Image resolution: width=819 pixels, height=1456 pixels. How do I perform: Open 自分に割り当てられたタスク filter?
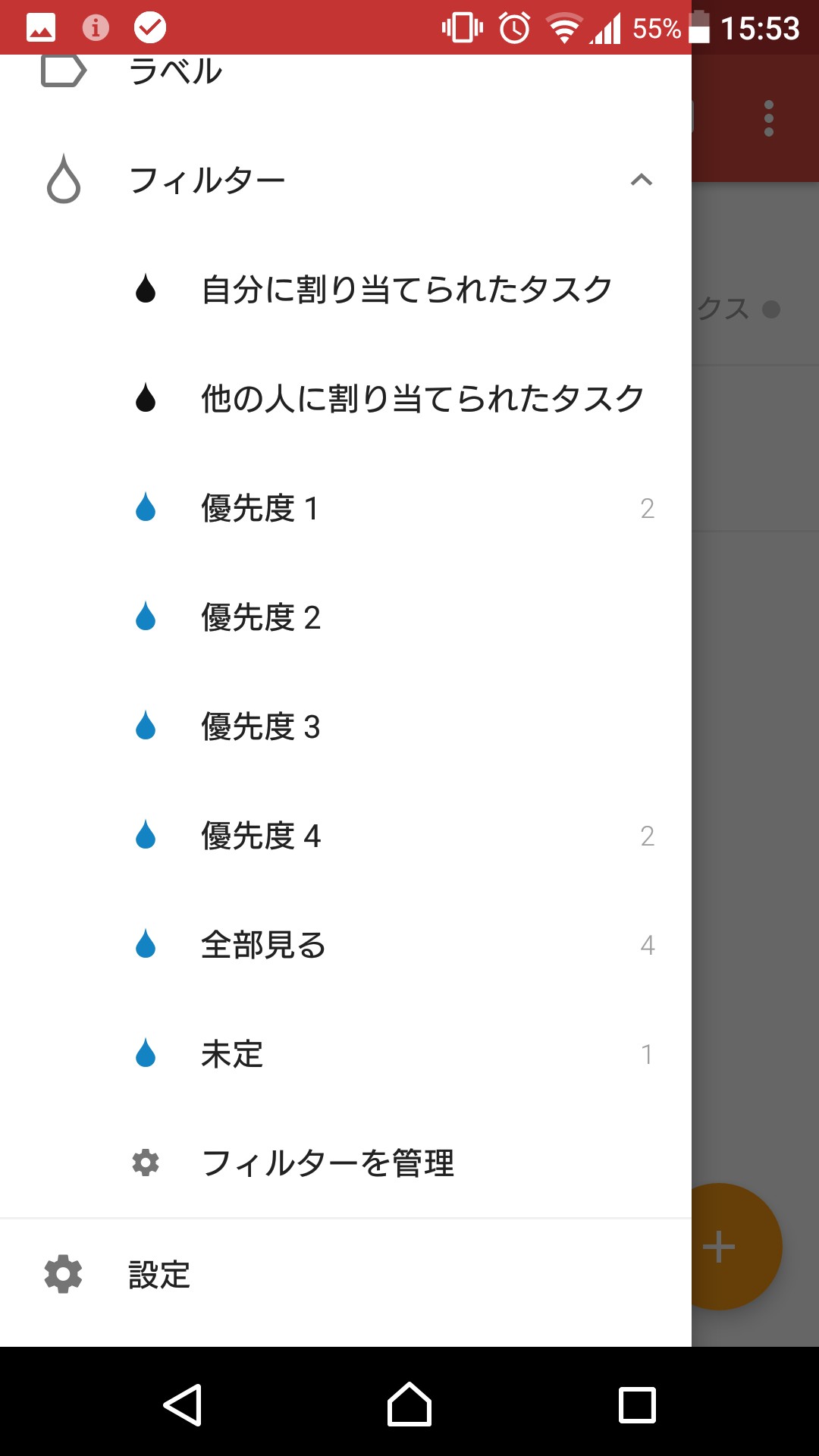click(406, 290)
